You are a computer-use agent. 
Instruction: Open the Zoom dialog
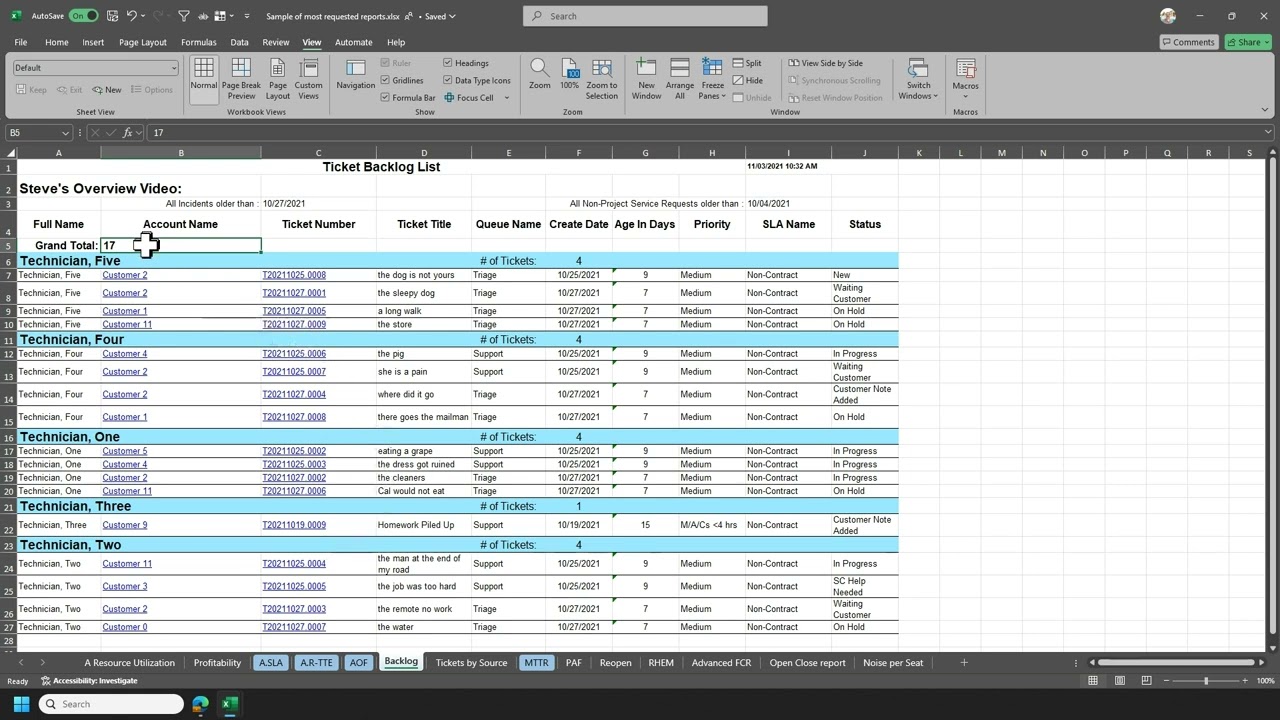click(540, 76)
